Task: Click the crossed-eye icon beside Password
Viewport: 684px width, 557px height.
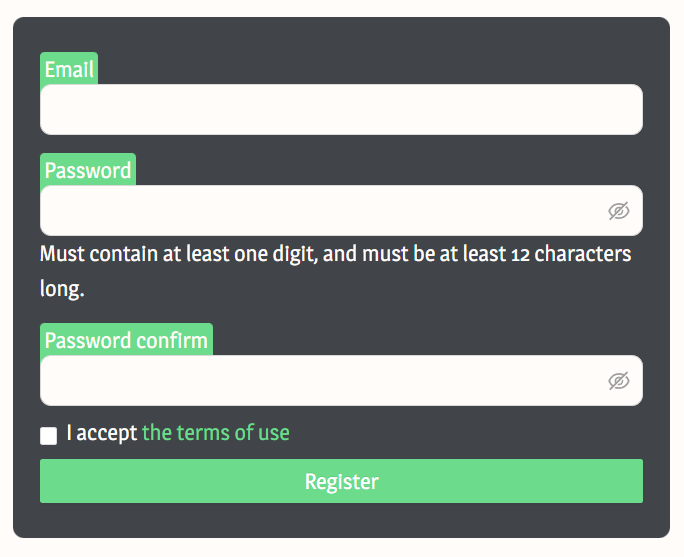Action: pyautogui.click(x=619, y=211)
